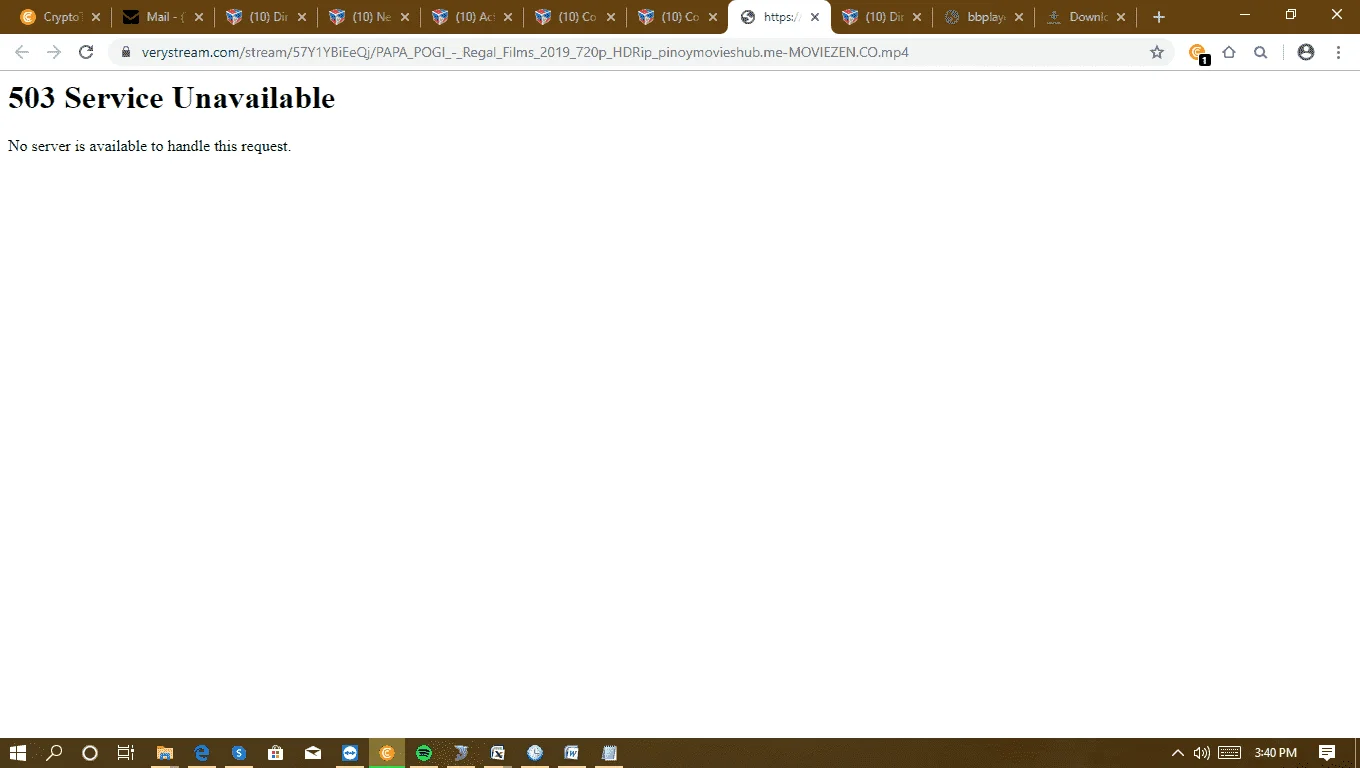Close the (10) Act tab
Viewport: 1360px width, 768px height.
508,17
